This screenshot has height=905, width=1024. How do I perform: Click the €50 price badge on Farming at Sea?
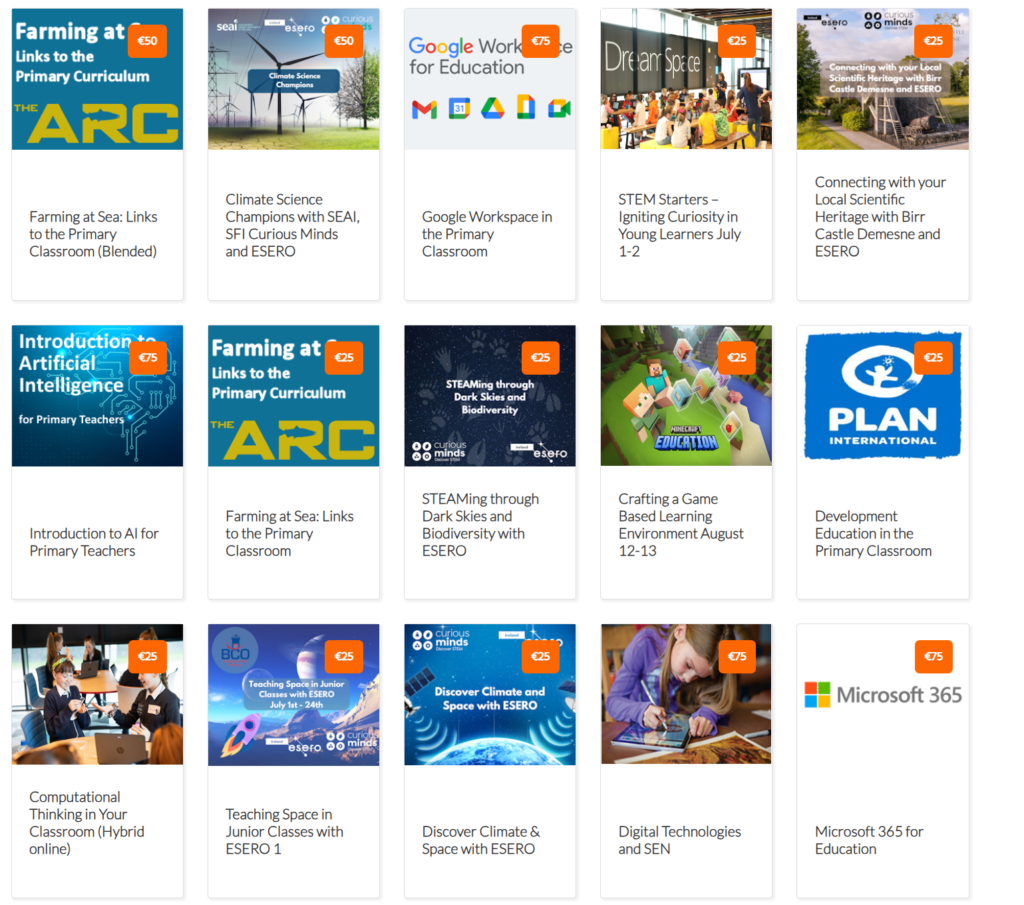tap(147, 41)
